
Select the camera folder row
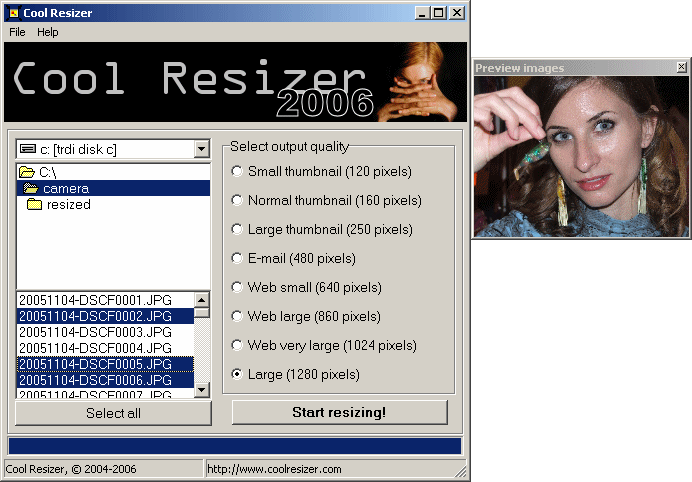[x=113, y=188]
